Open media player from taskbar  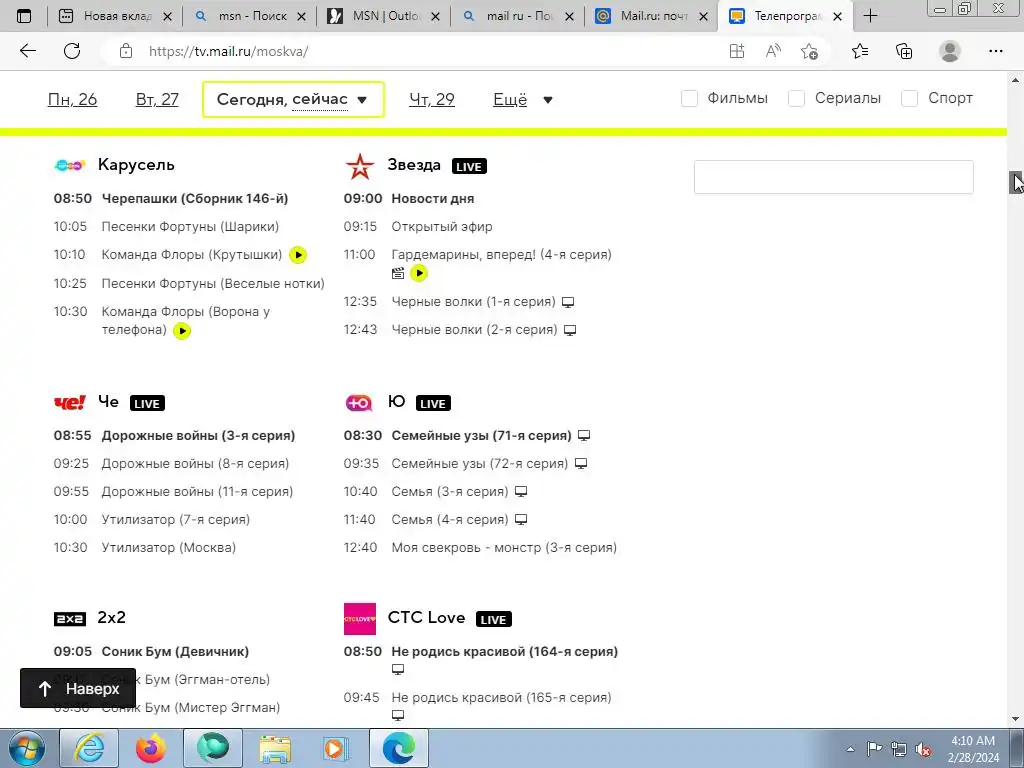pyautogui.click(x=336, y=748)
